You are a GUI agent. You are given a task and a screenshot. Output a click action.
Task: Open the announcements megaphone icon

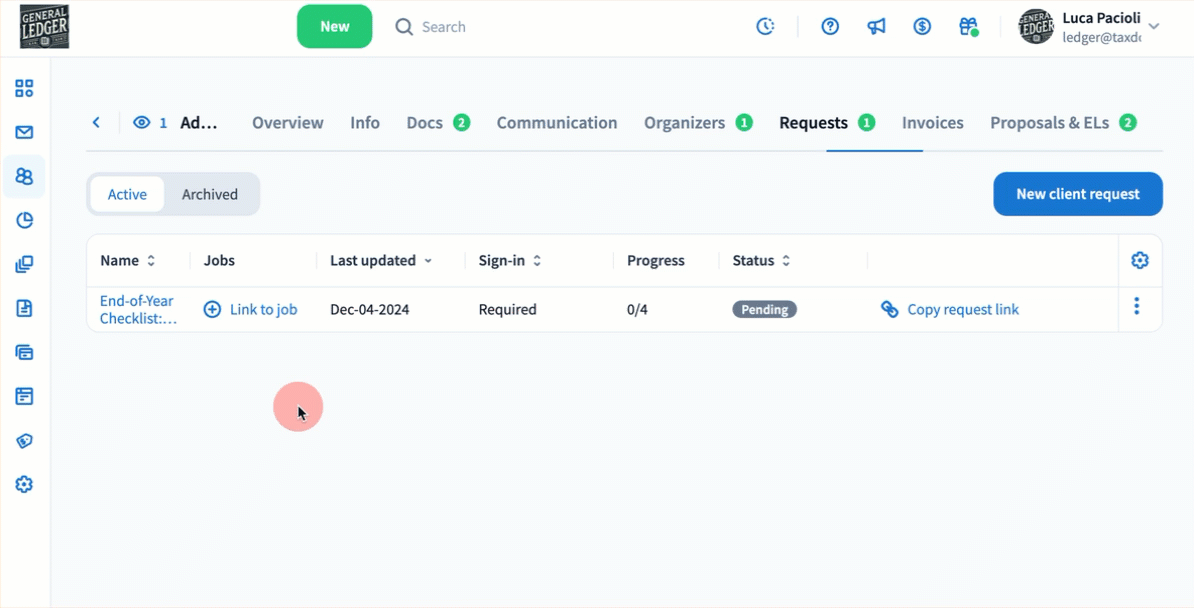[x=876, y=27]
